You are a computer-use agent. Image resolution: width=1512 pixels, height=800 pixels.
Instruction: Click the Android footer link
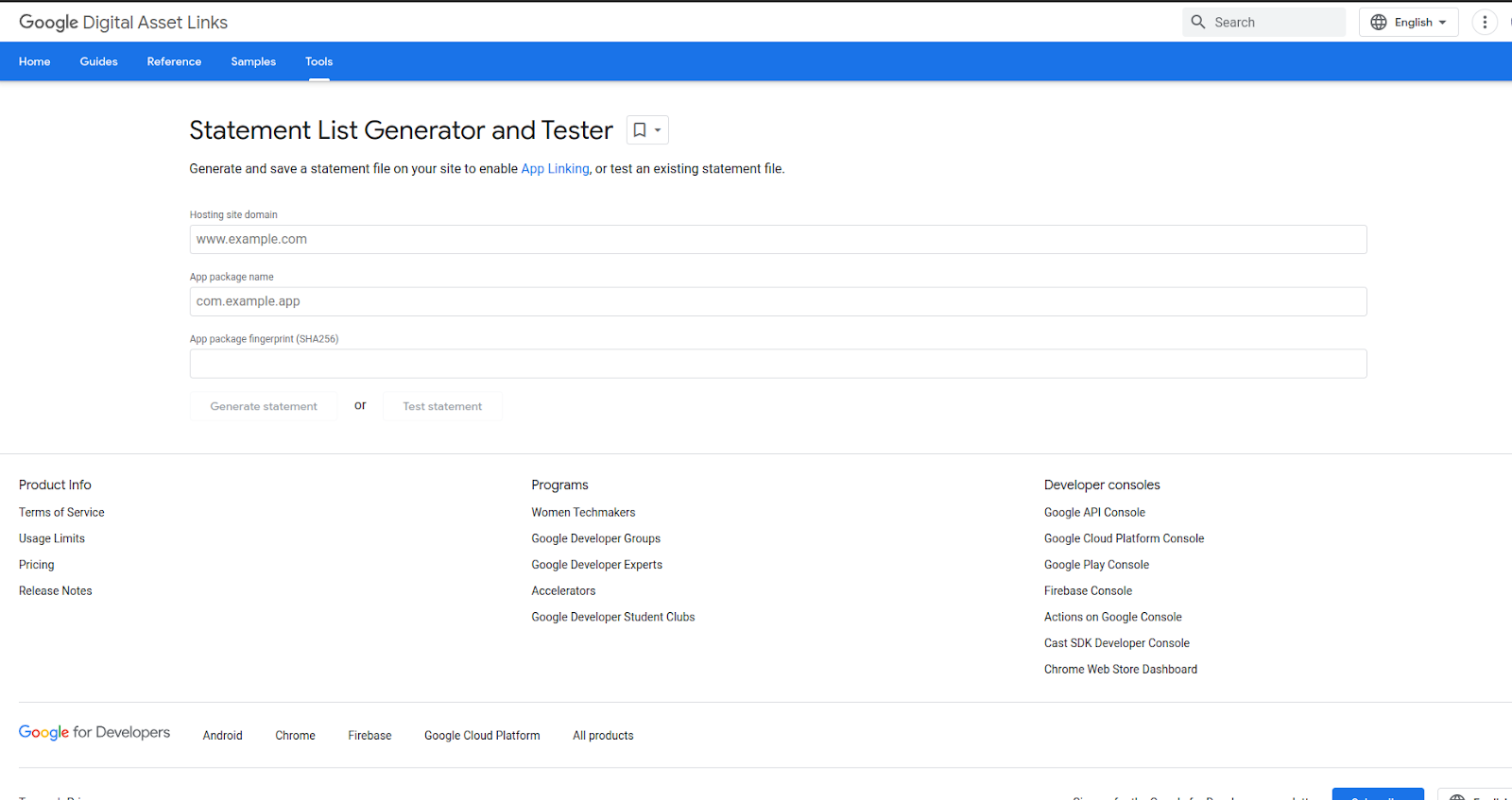(222, 736)
